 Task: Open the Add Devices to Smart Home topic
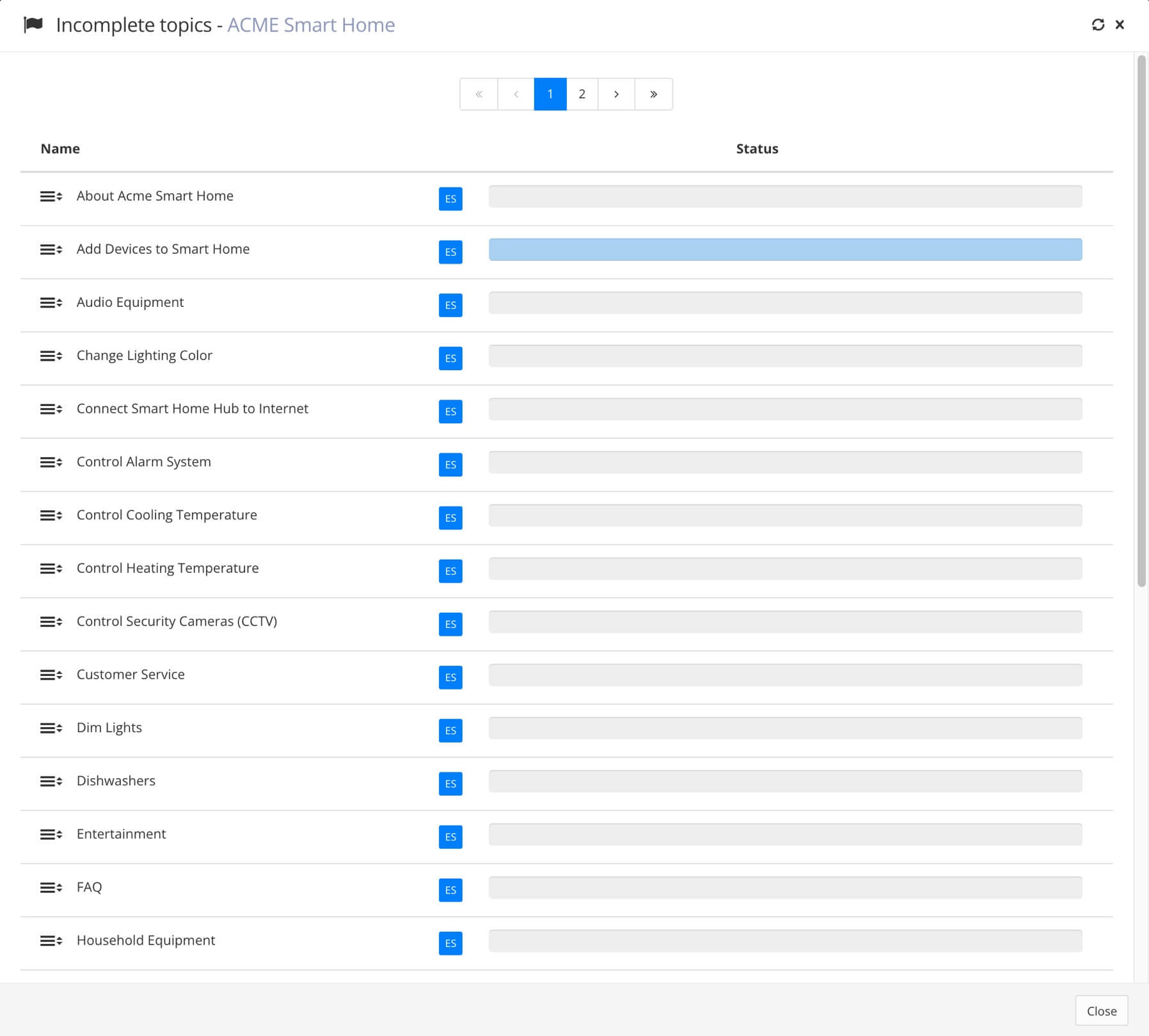(162, 249)
